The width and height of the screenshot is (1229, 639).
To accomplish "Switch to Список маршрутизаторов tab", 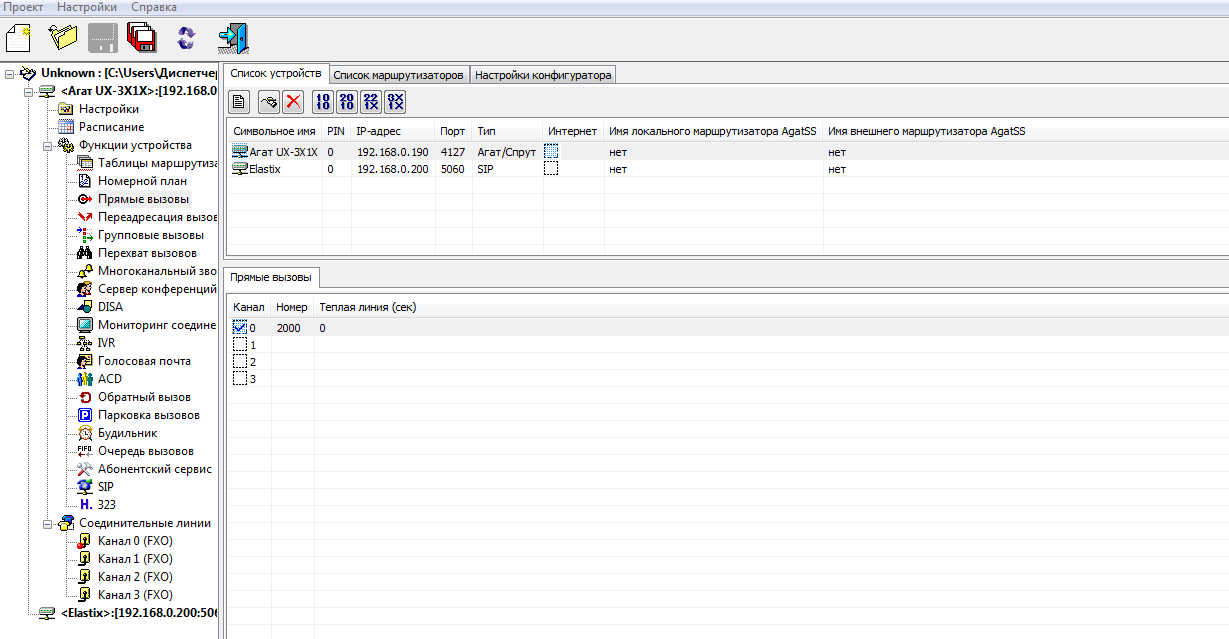I will (x=398, y=75).
